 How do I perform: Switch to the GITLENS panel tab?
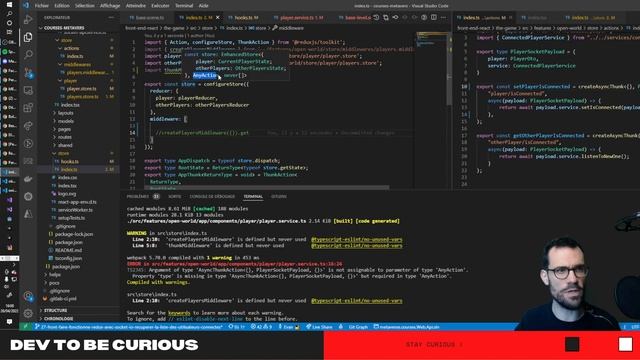[279, 197]
